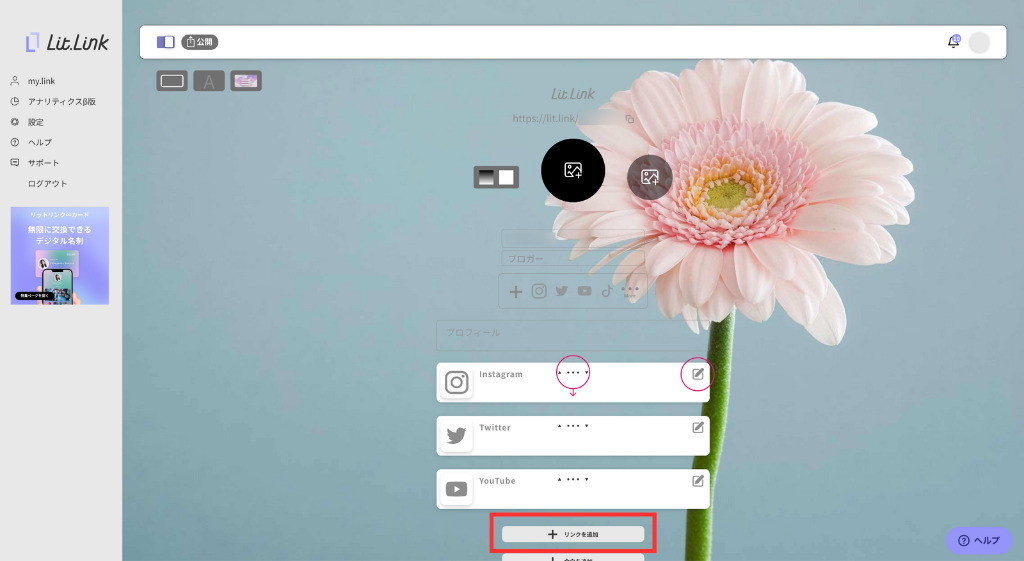Edit the YouTube link card

click(697, 481)
